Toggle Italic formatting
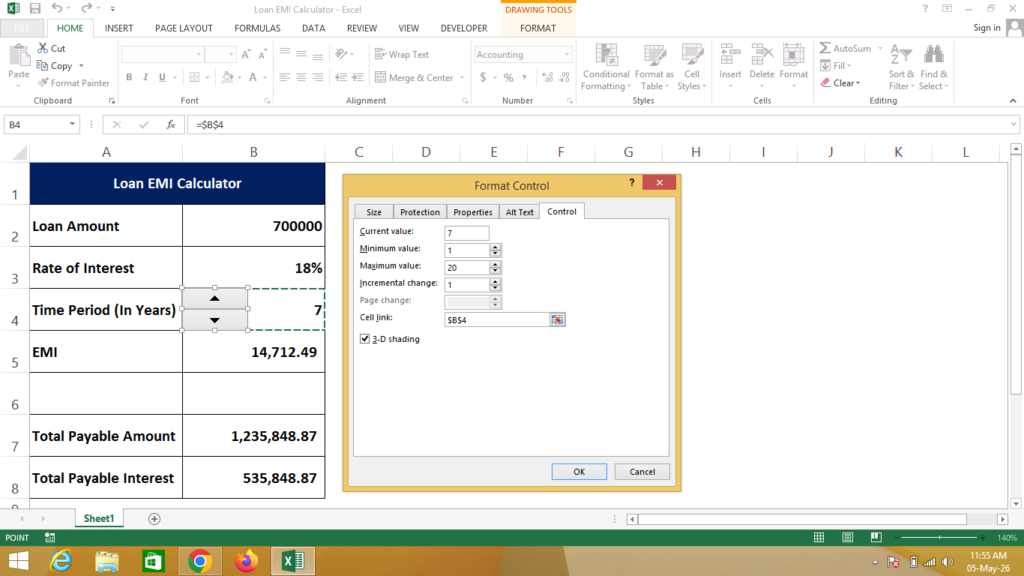 pyautogui.click(x=145, y=77)
